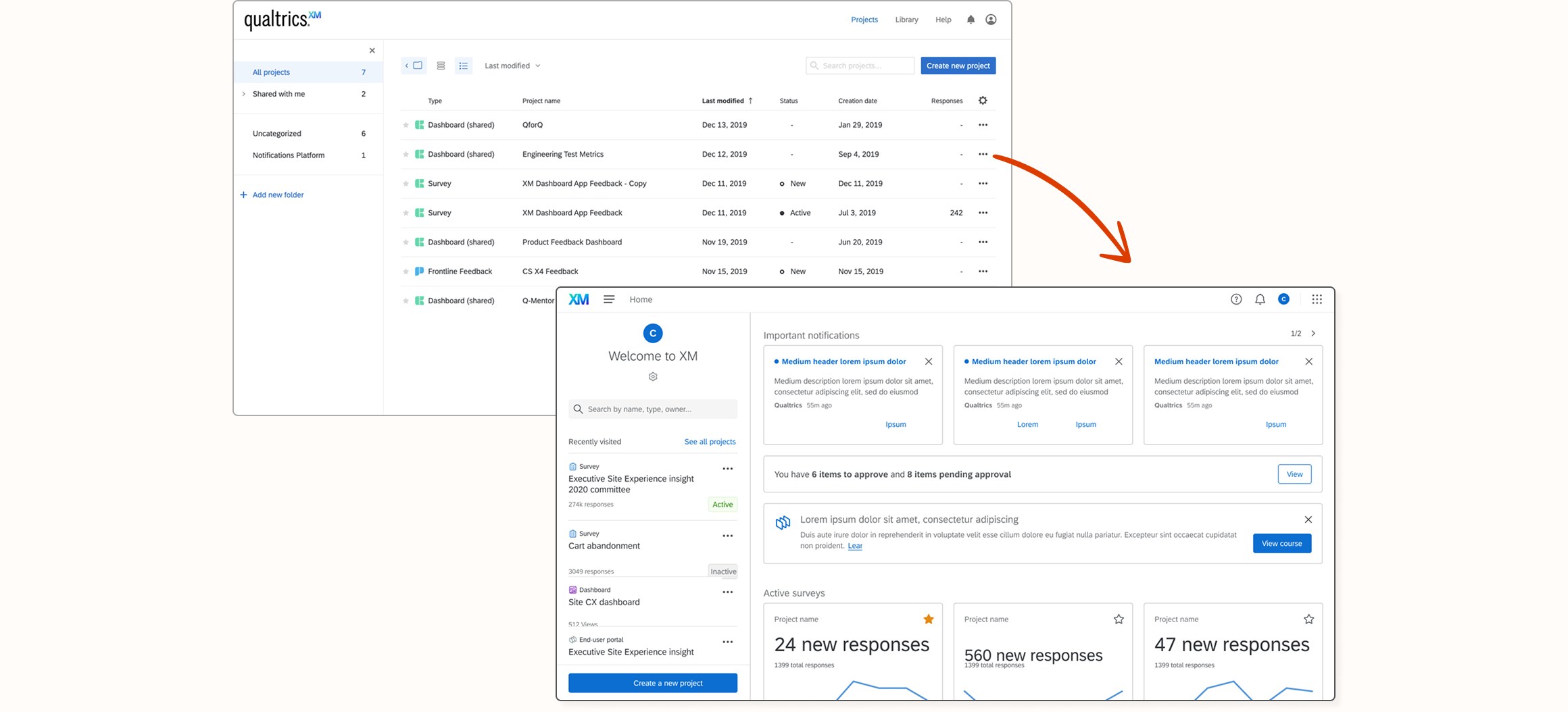Click the Create a new project button
Viewport: 1568px width, 712px height.
click(x=652, y=683)
